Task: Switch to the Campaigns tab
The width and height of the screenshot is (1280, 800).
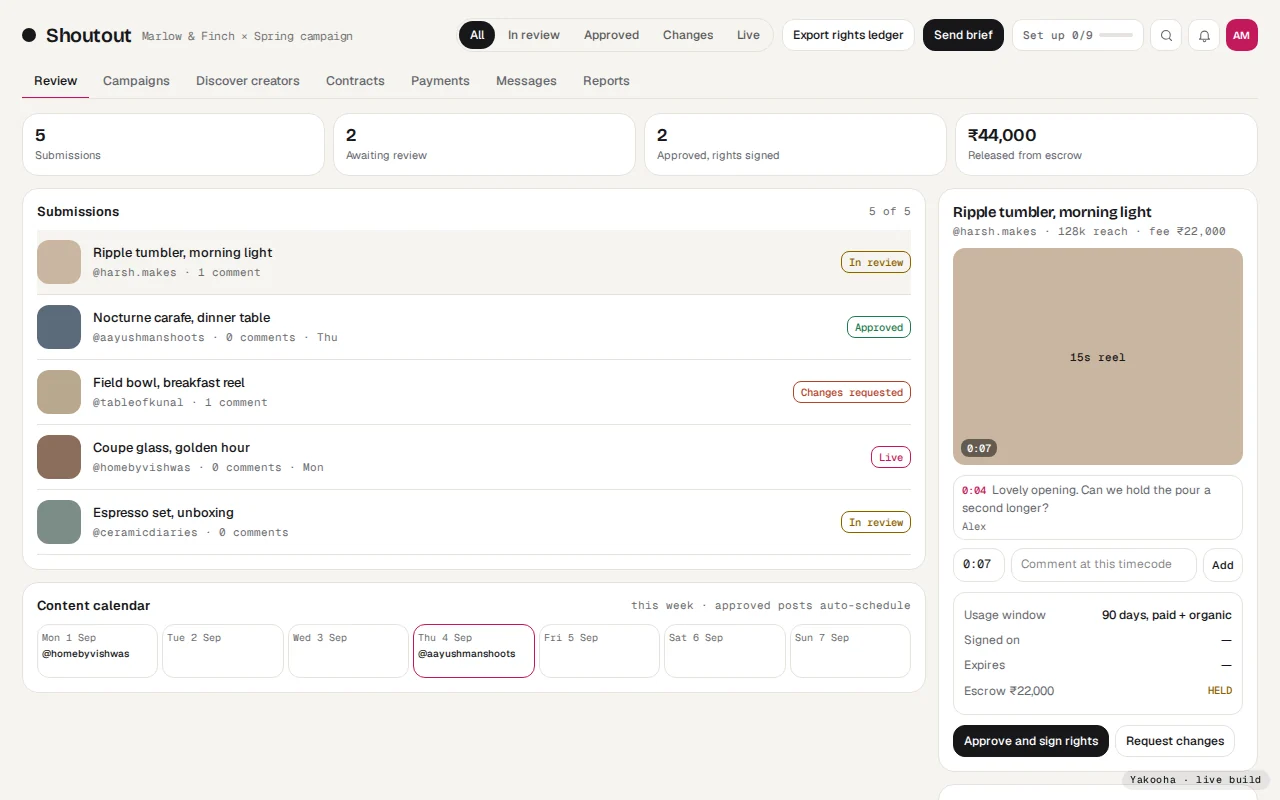Action: click(x=136, y=81)
